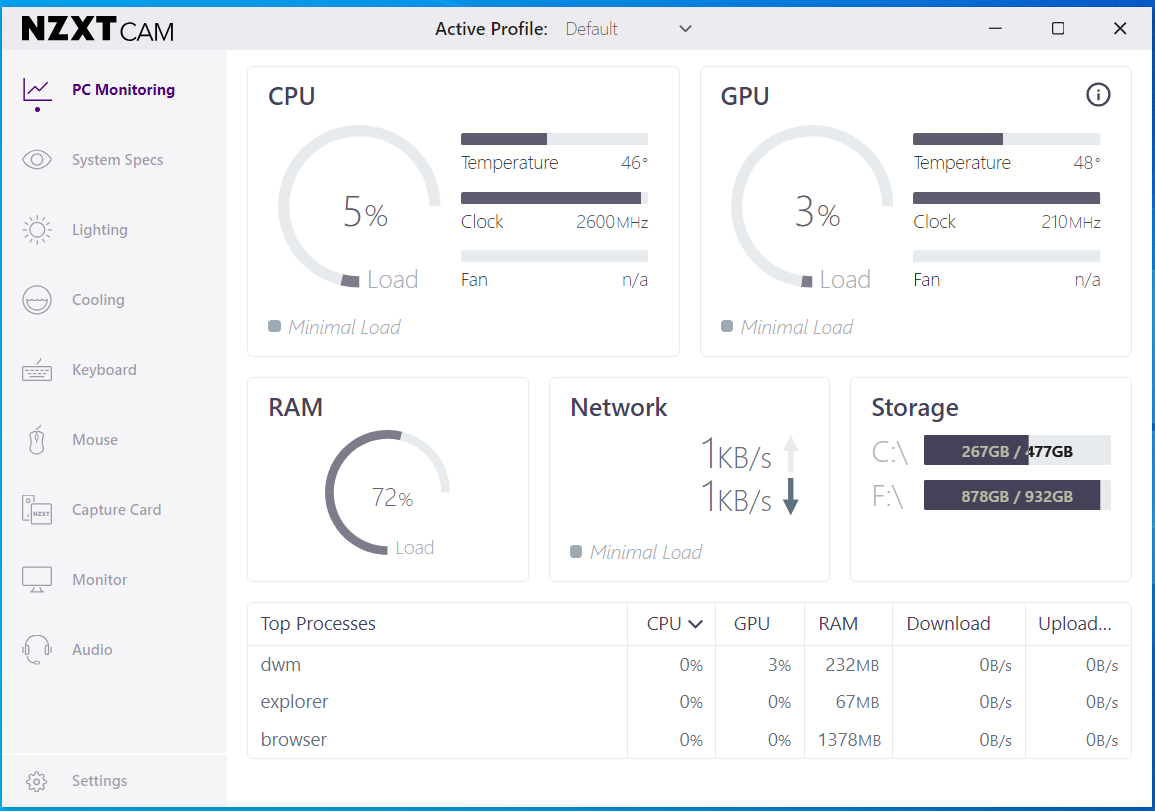The width and height of the screenshot is (1155, 811).
Task: Open the Cooling section icon
Action: point(37,300)
